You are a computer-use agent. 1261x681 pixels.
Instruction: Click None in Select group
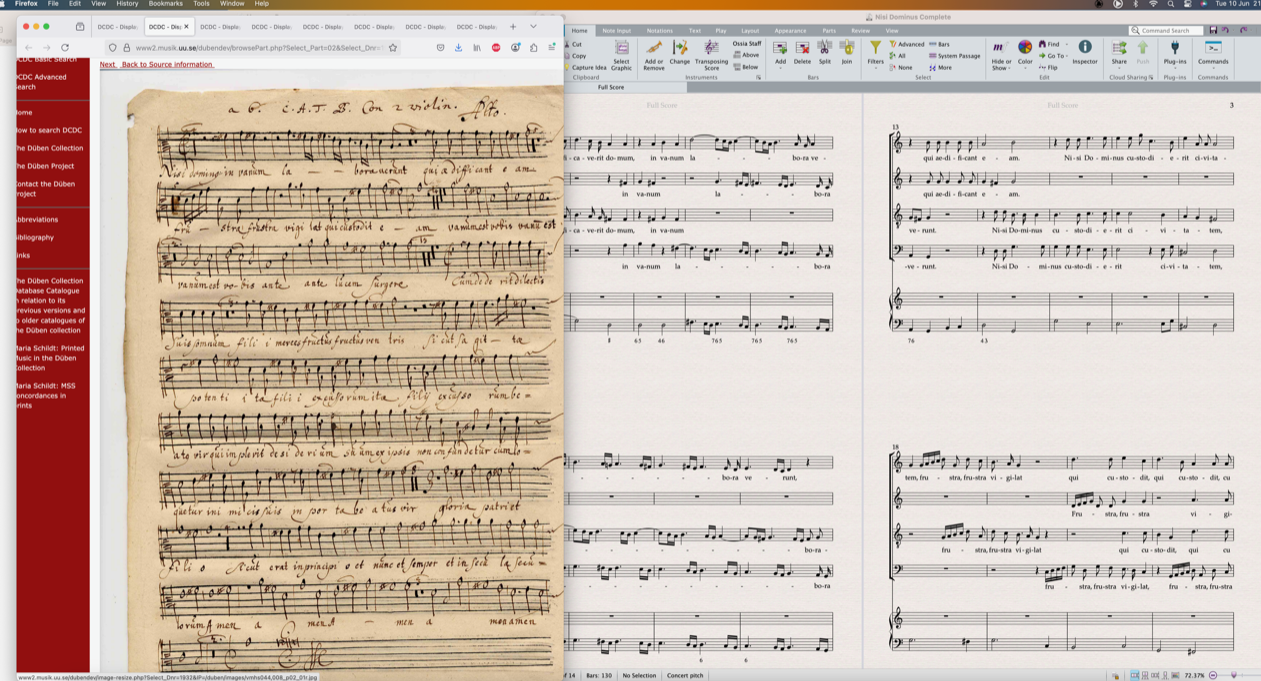(x=901, y=68)
